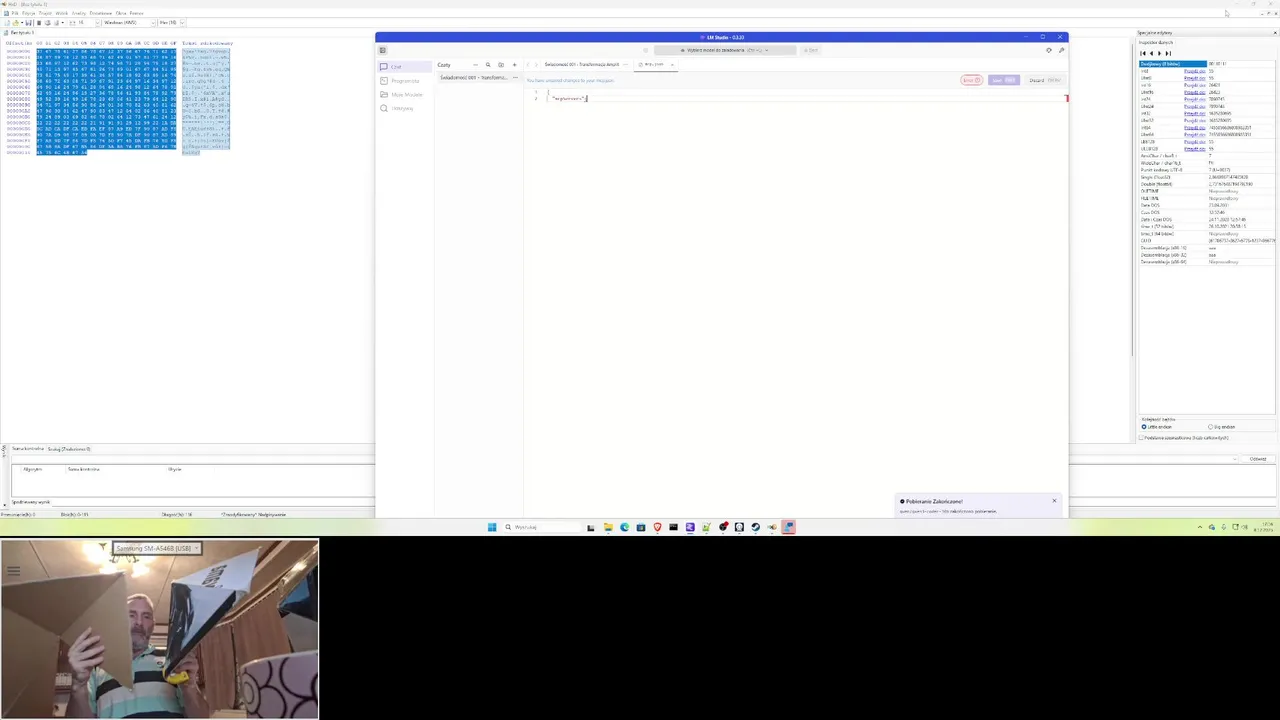The image size is (1280, 720).
Task: Switch to the Bez tytułu 1 document tab
Action: click(x=20, y=32)
